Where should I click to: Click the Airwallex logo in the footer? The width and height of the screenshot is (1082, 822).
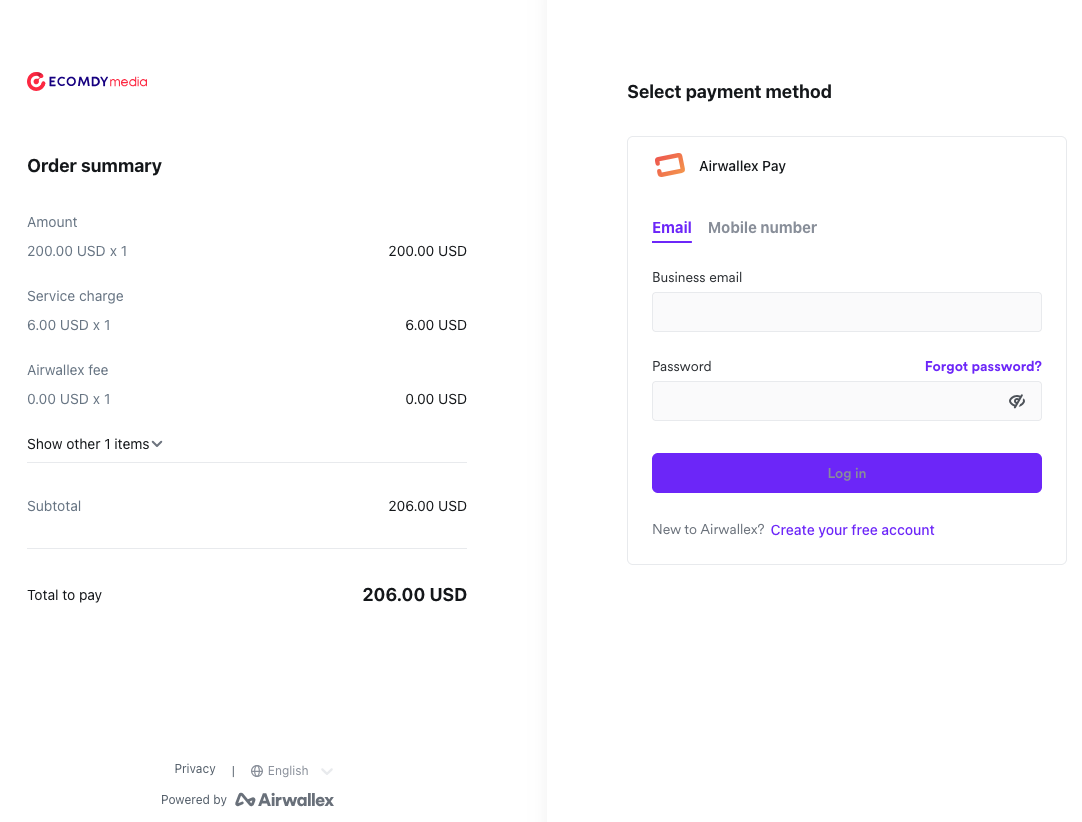coord(285,799)
